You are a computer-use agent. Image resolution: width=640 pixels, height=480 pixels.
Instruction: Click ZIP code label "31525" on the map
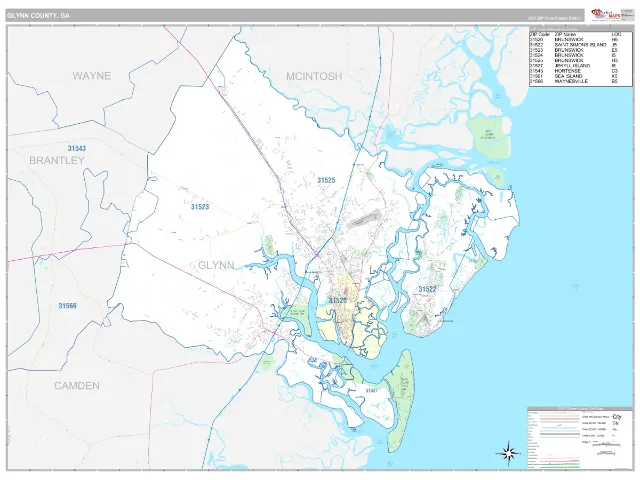coord(326,180)
